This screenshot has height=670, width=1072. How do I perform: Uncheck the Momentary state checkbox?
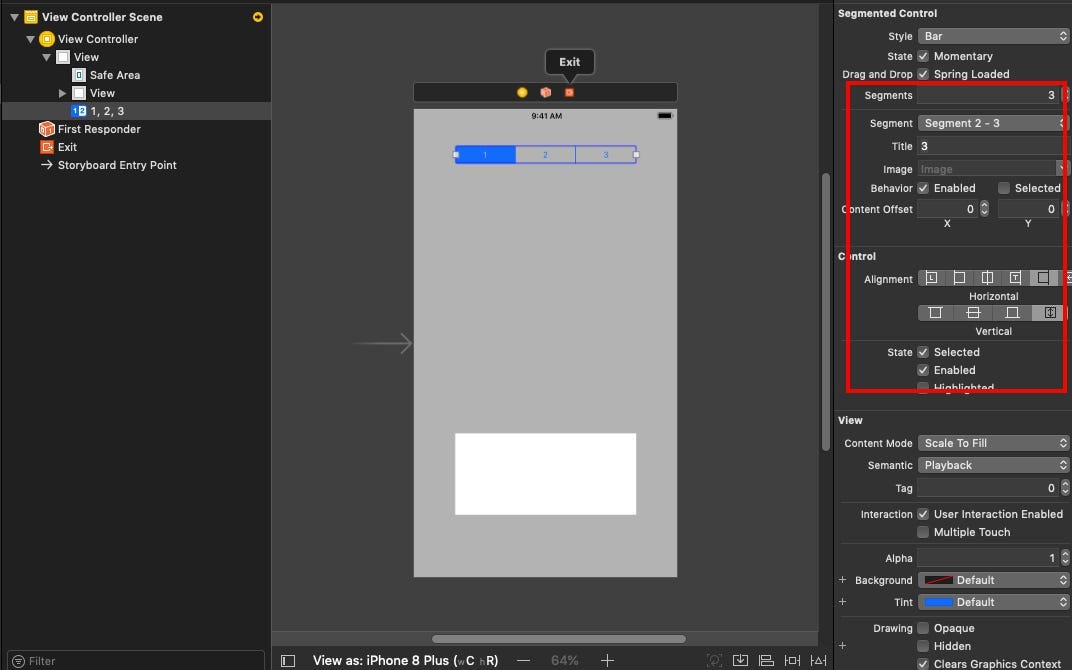(x=924, y=56)
